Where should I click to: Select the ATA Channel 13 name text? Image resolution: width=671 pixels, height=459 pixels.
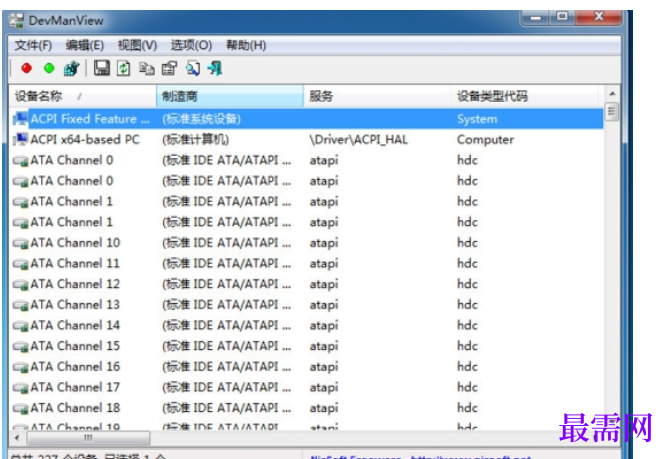pos(75,305)
